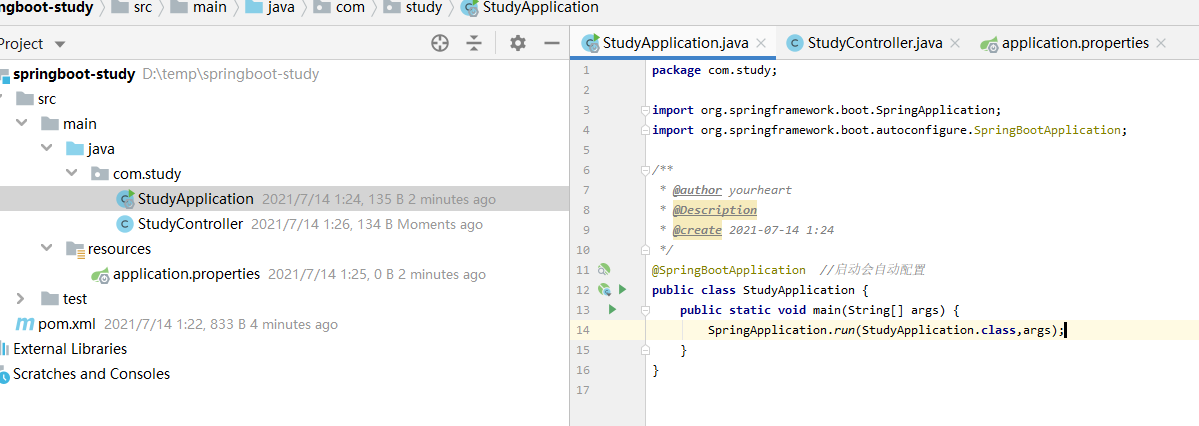
Task: Hide the Project panel with minus icon
Action: click(x=552, y=44)
